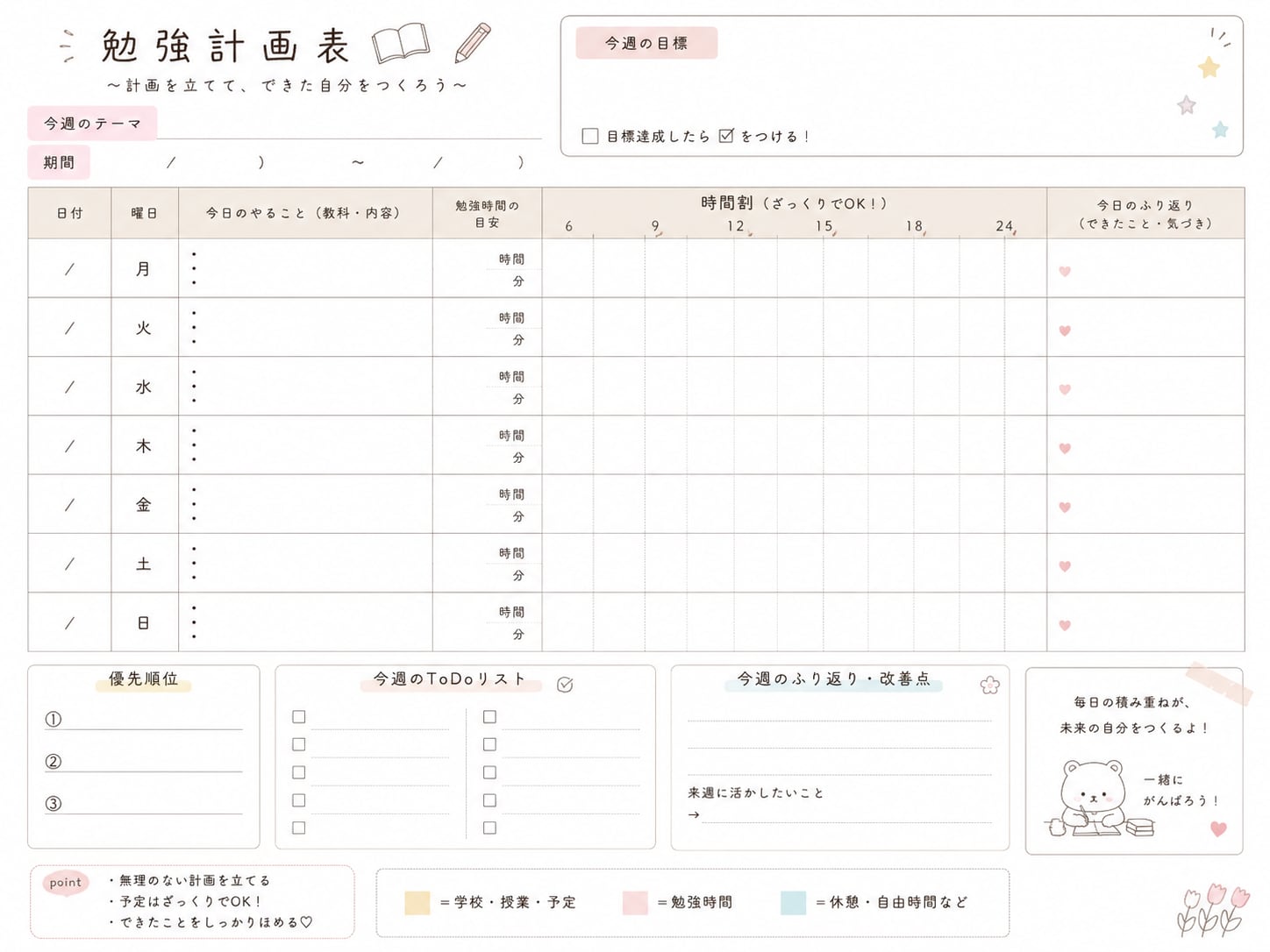Click the 今日のやること（教科・内容） header

tap(305, 213)
